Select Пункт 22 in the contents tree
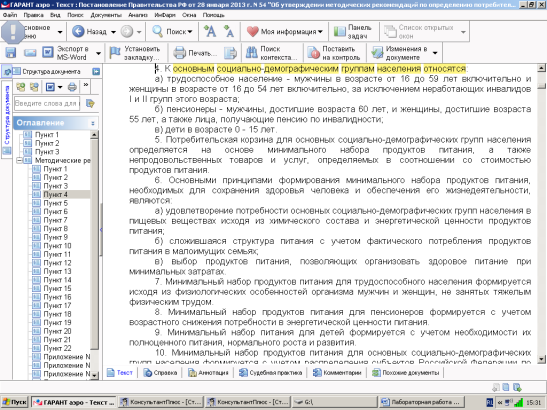 [57, 348]
